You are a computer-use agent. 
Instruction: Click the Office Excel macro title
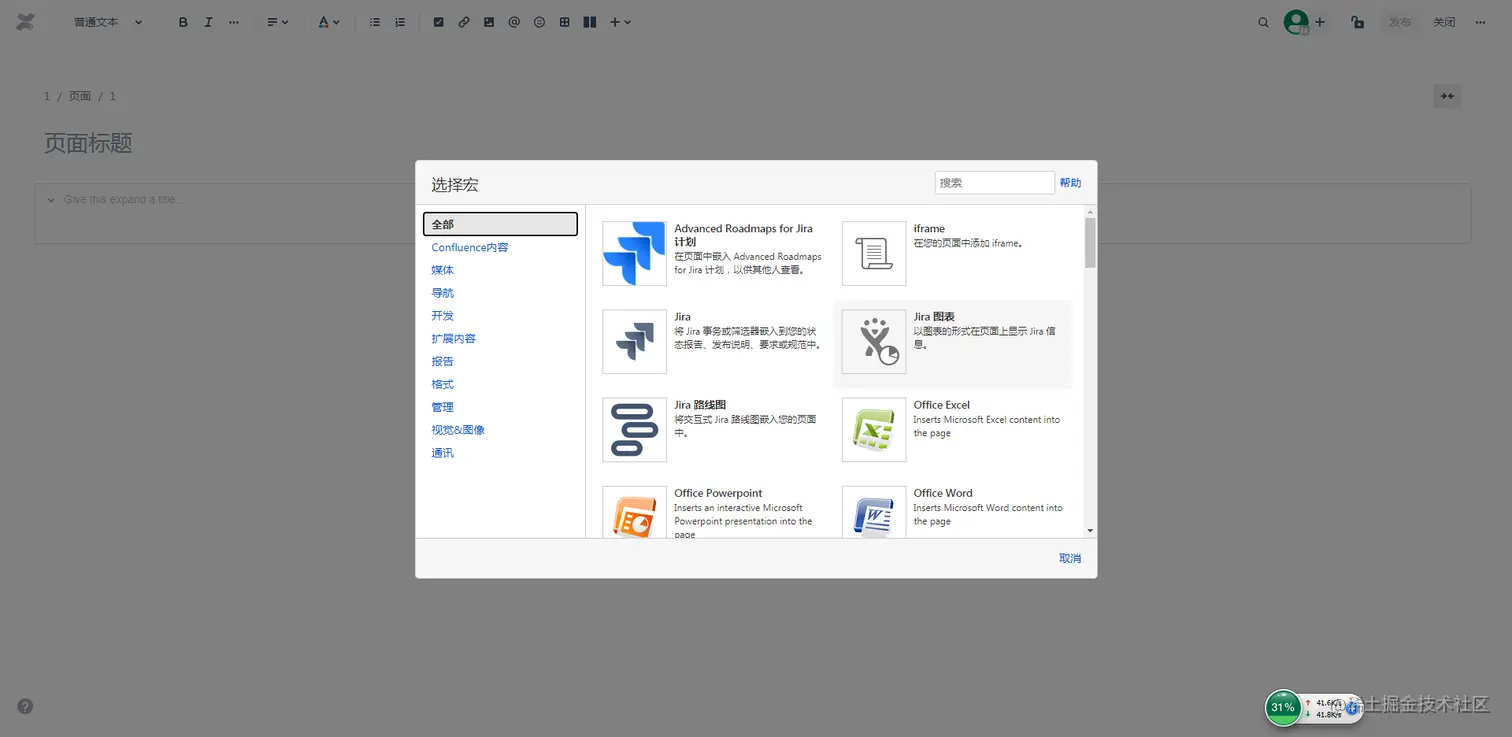tap(942, 405)
